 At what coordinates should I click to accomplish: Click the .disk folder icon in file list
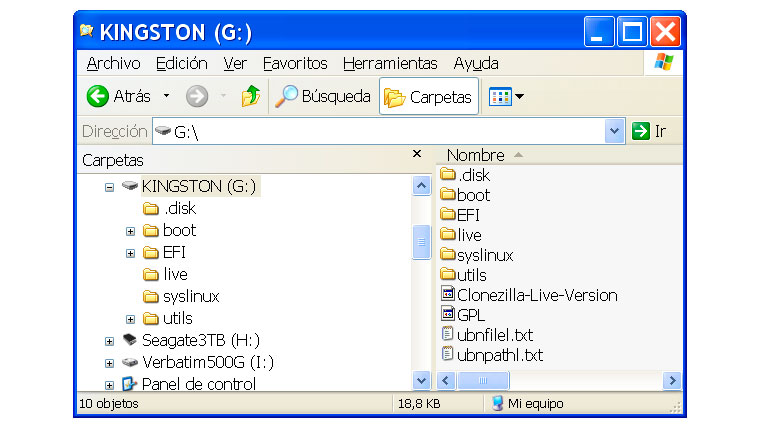[448, 174]
